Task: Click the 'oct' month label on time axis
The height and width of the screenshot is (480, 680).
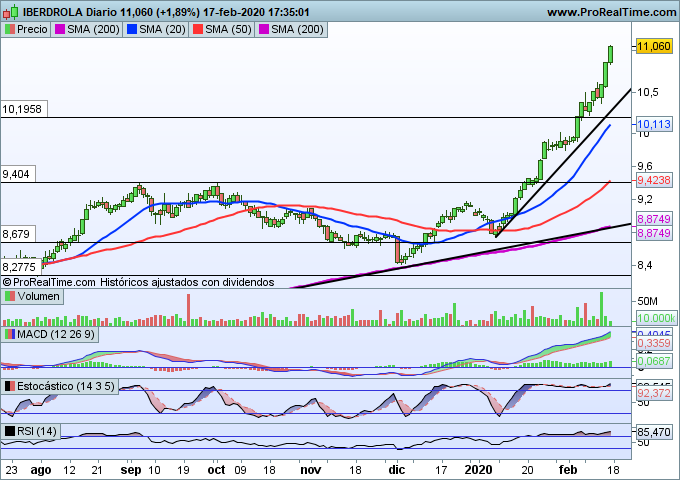Action: [216, 470]
